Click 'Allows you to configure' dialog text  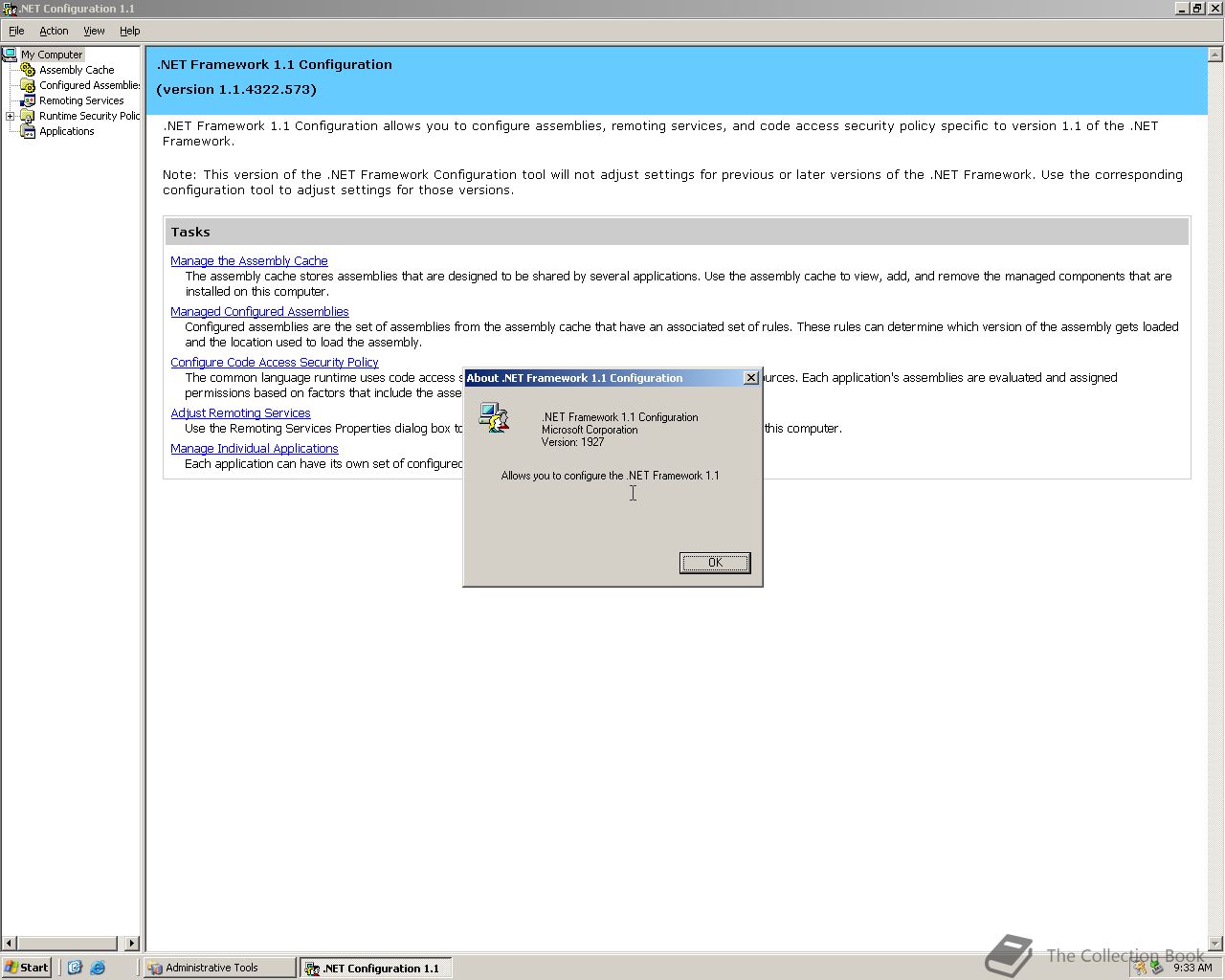click(611, 476)
